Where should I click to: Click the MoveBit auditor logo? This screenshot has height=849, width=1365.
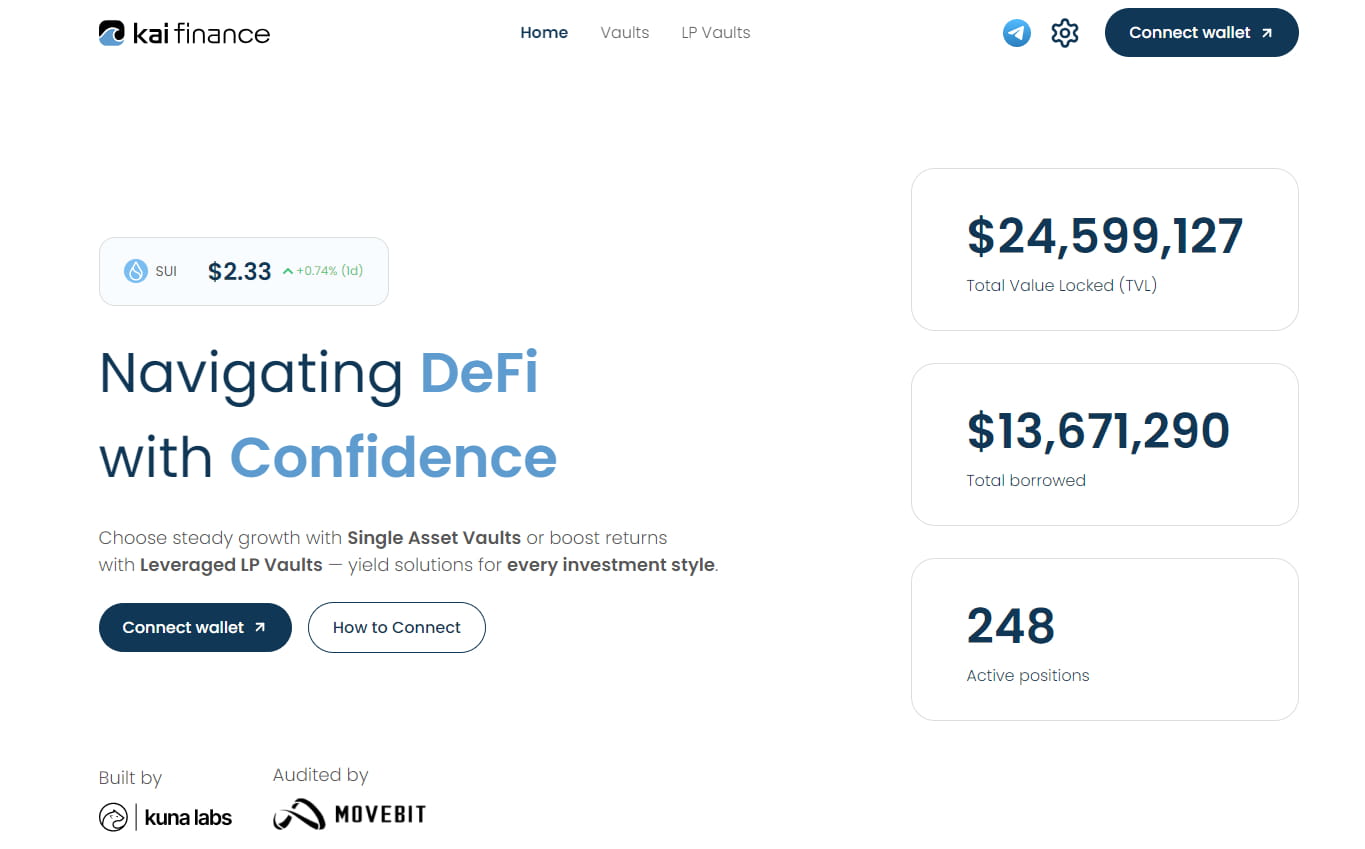pyautogui.click(x=349, y=815)
